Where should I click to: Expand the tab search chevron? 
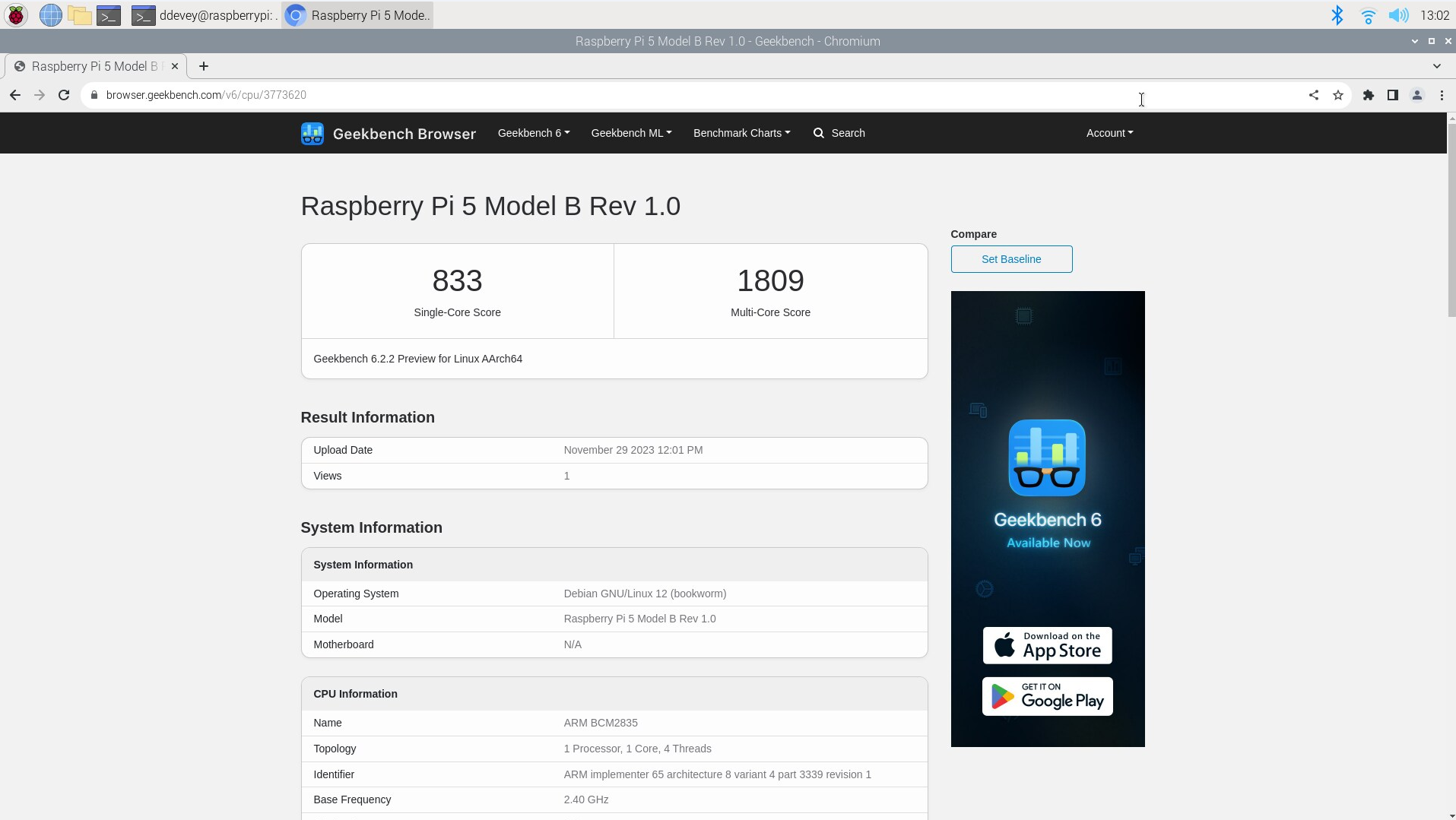[1437, 66]
